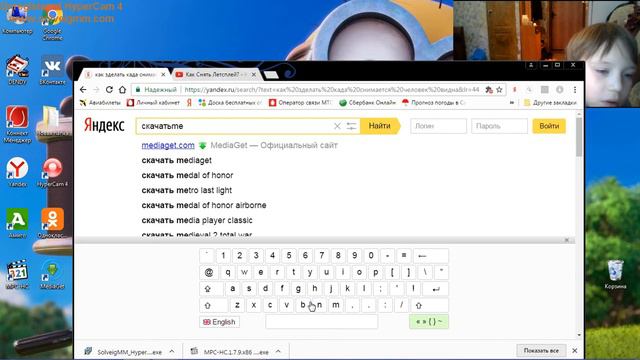Open the Корзина recycle bin

pyautogui.click(x=615, y=274)
